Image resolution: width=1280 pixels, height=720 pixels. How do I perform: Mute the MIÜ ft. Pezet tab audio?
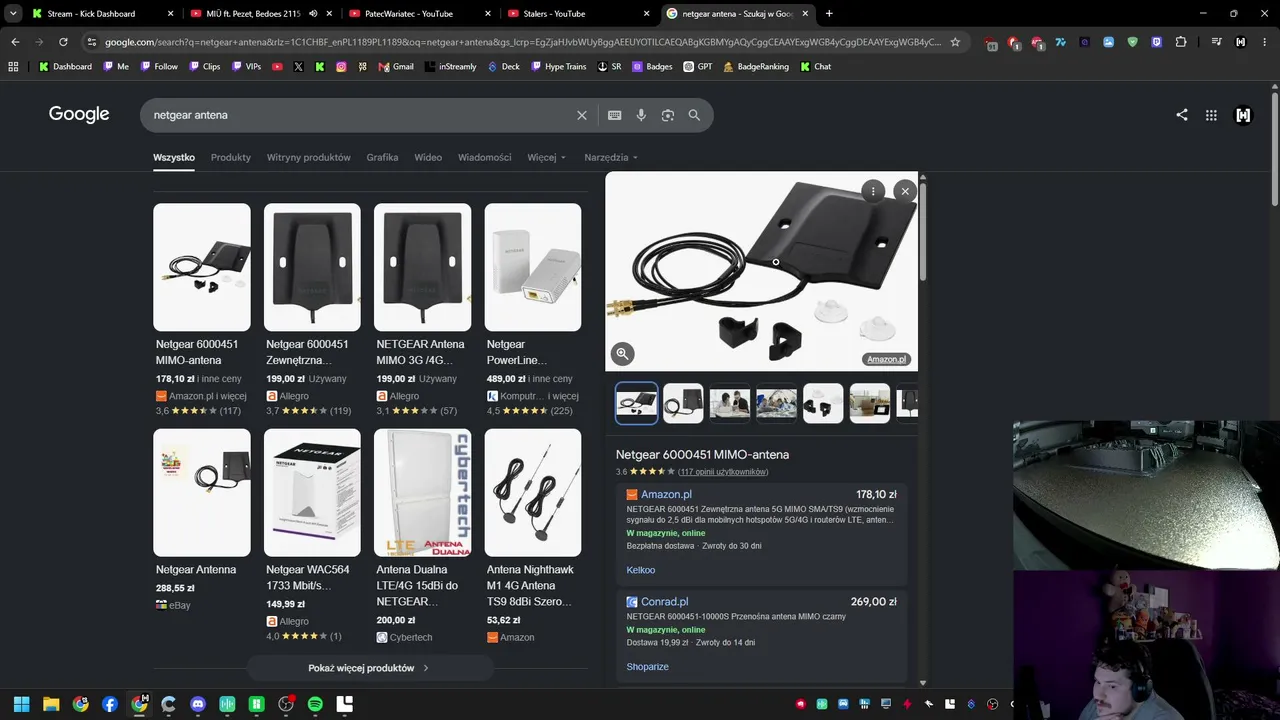click(314, 14)
